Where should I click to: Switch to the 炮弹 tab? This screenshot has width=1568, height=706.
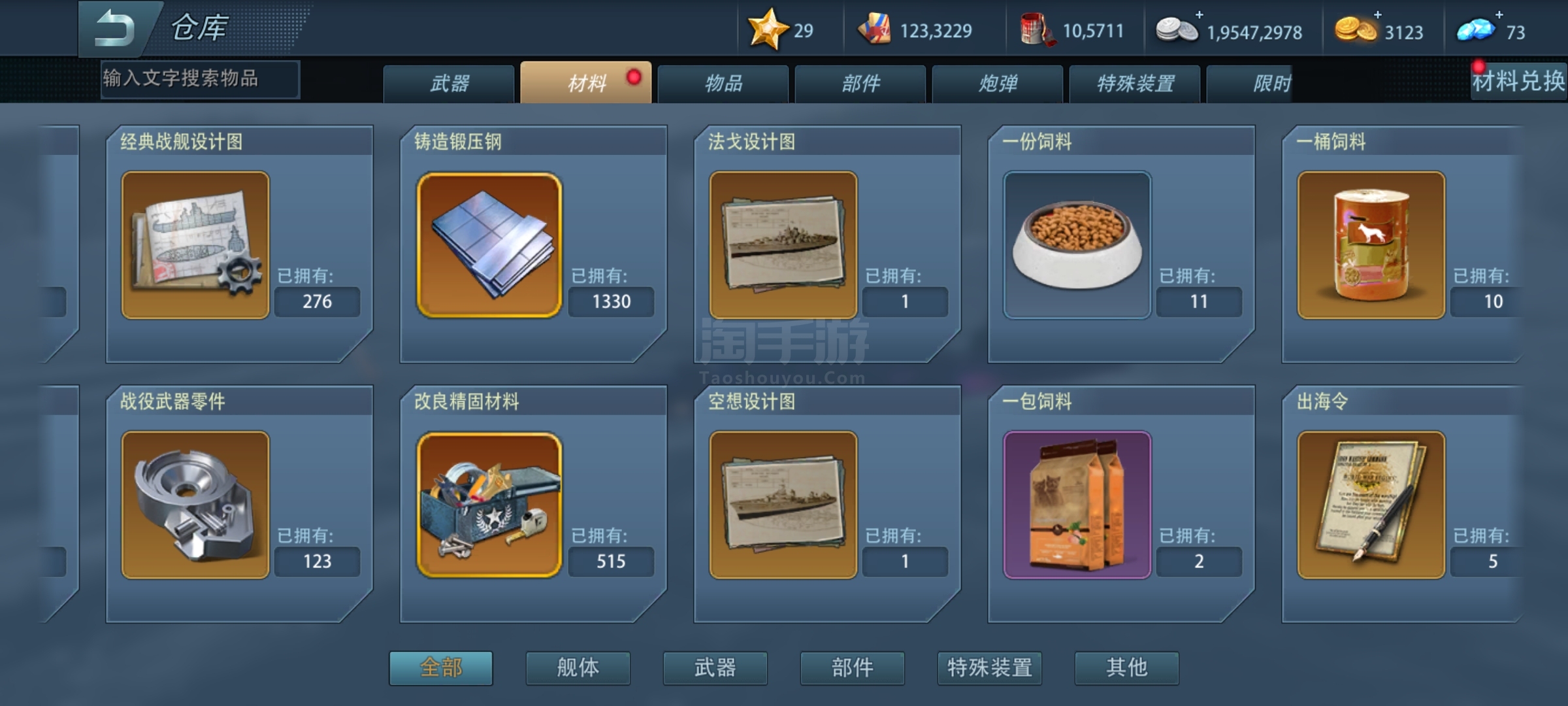pyautogui.click(x=998, y=84)
